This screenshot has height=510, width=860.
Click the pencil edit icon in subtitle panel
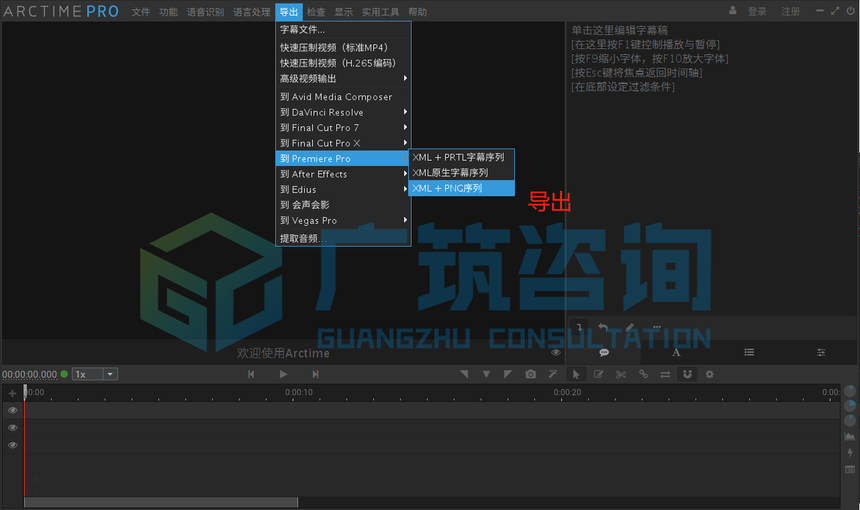click(629, 327)
